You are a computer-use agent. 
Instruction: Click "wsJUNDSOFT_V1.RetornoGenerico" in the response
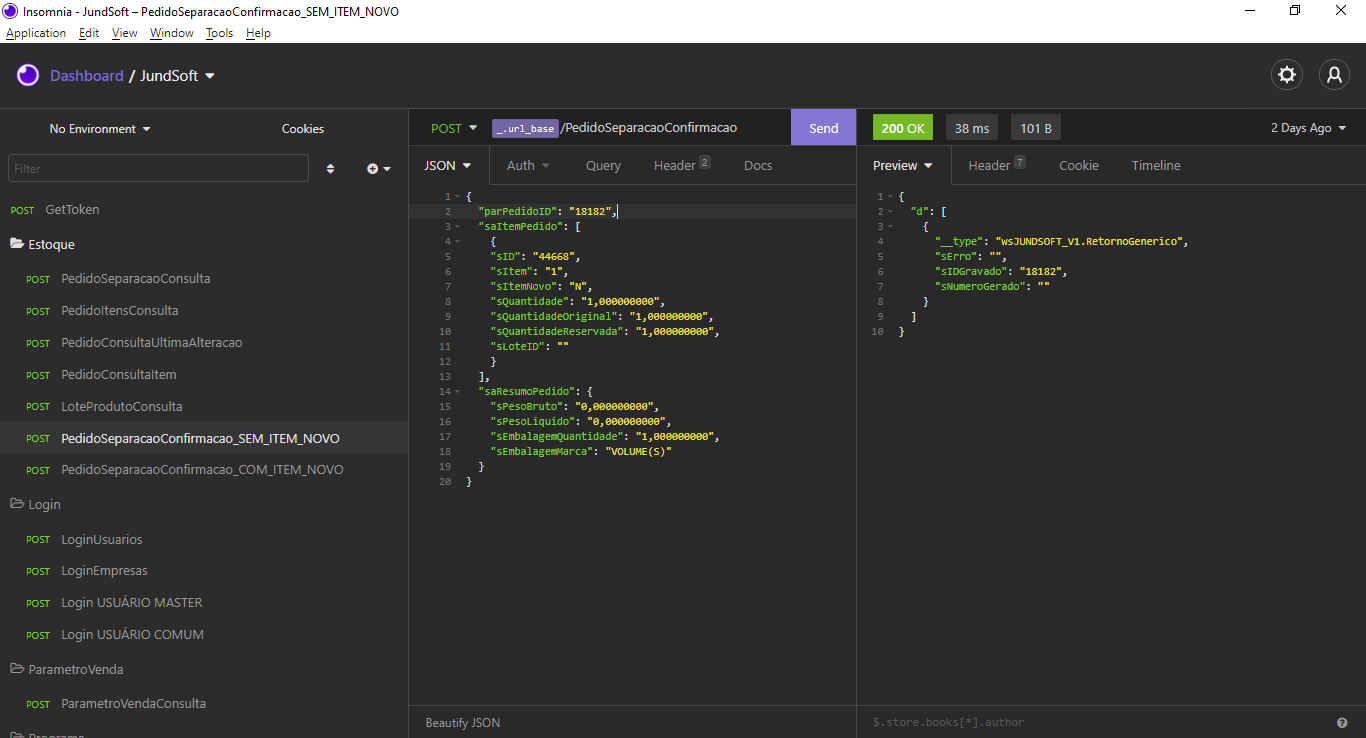(x=1090, y=241)
